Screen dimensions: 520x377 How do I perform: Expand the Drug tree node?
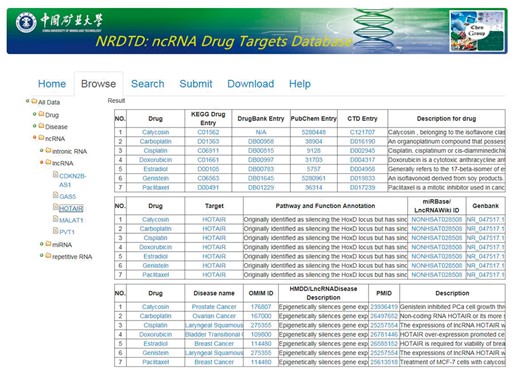(x=34, y=114)
